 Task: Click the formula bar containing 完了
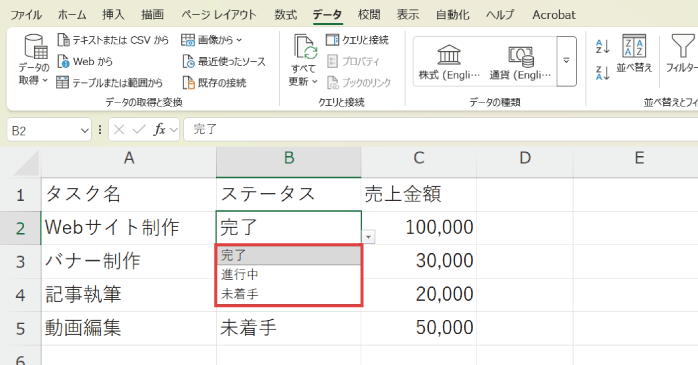[441, 130]
